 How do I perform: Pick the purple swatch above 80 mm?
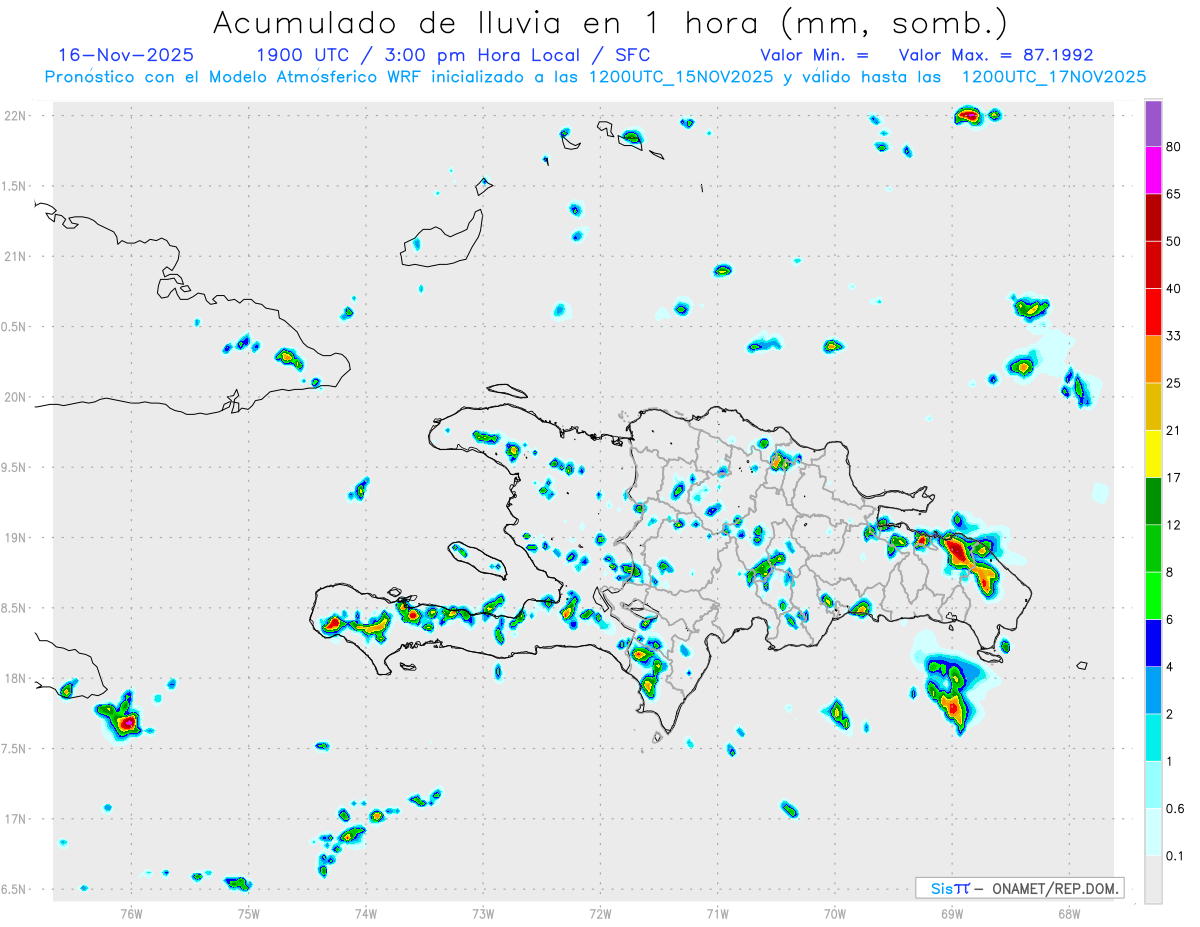click(1153, 124)
